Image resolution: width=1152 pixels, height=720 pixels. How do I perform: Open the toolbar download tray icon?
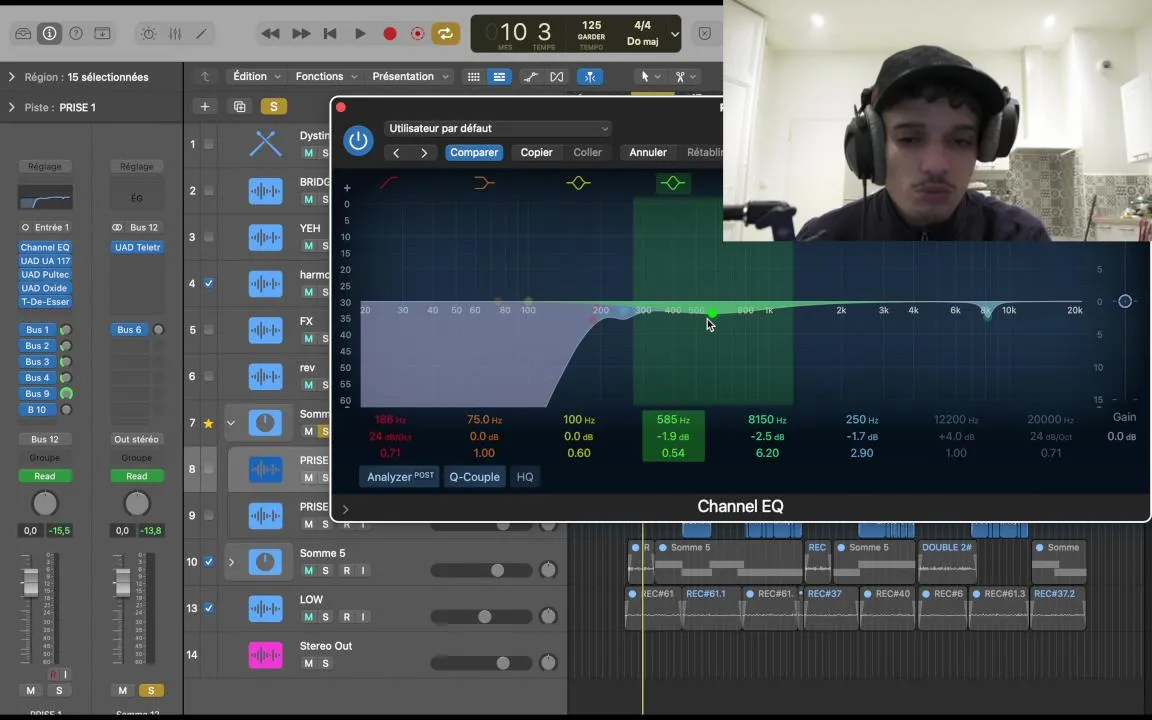click(103, 34)
